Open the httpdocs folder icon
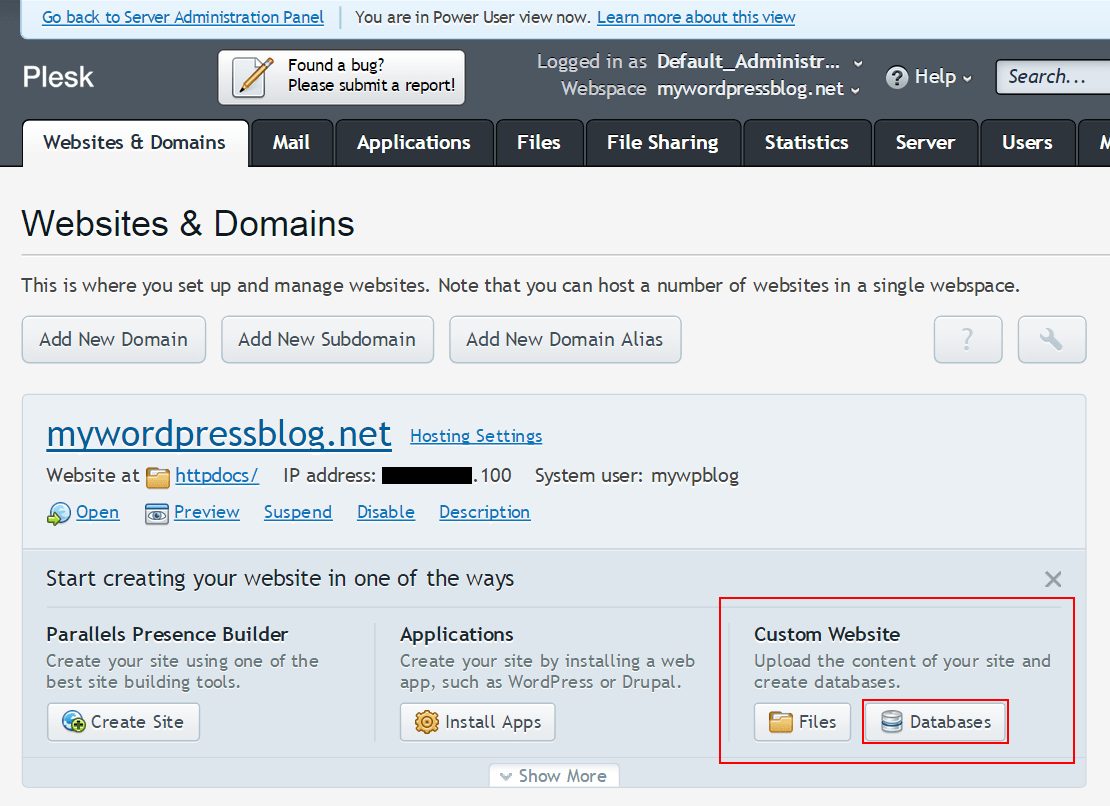The height and width of the screenshot is (806, 1110). [x=157, y=476]
